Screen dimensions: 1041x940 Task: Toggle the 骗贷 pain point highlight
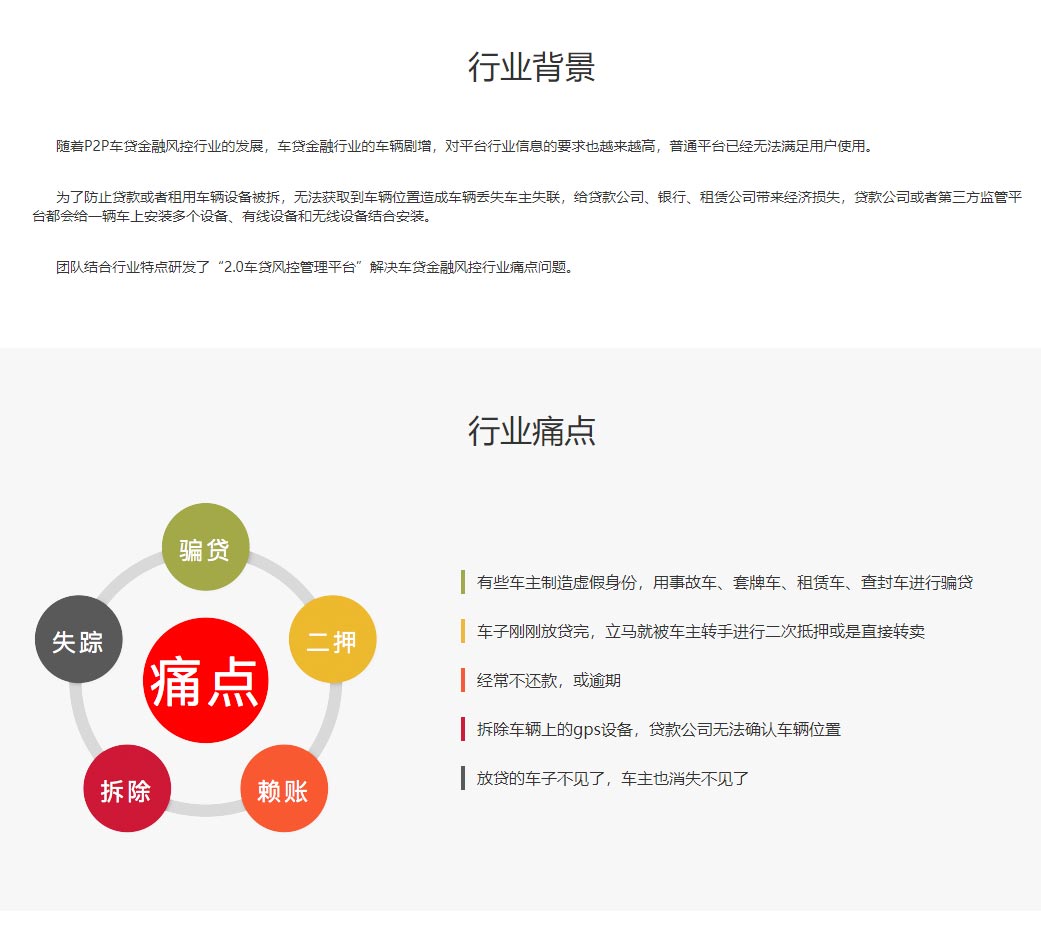pos(205,547)
